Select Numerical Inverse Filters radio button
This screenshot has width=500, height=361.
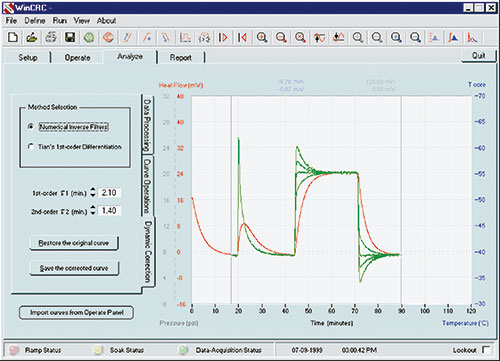pos(31,127)
